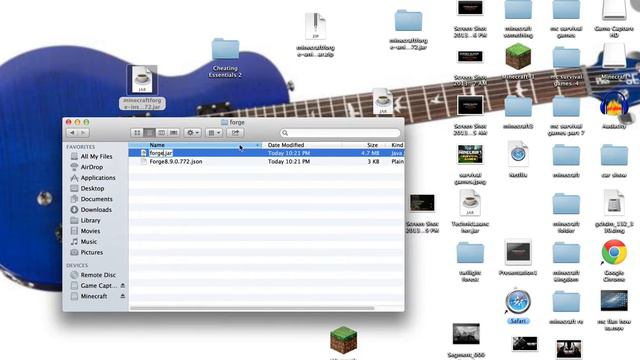
Task: Click the horizontal scrollbar in Finder window
Action: click(x=252, y=308)
